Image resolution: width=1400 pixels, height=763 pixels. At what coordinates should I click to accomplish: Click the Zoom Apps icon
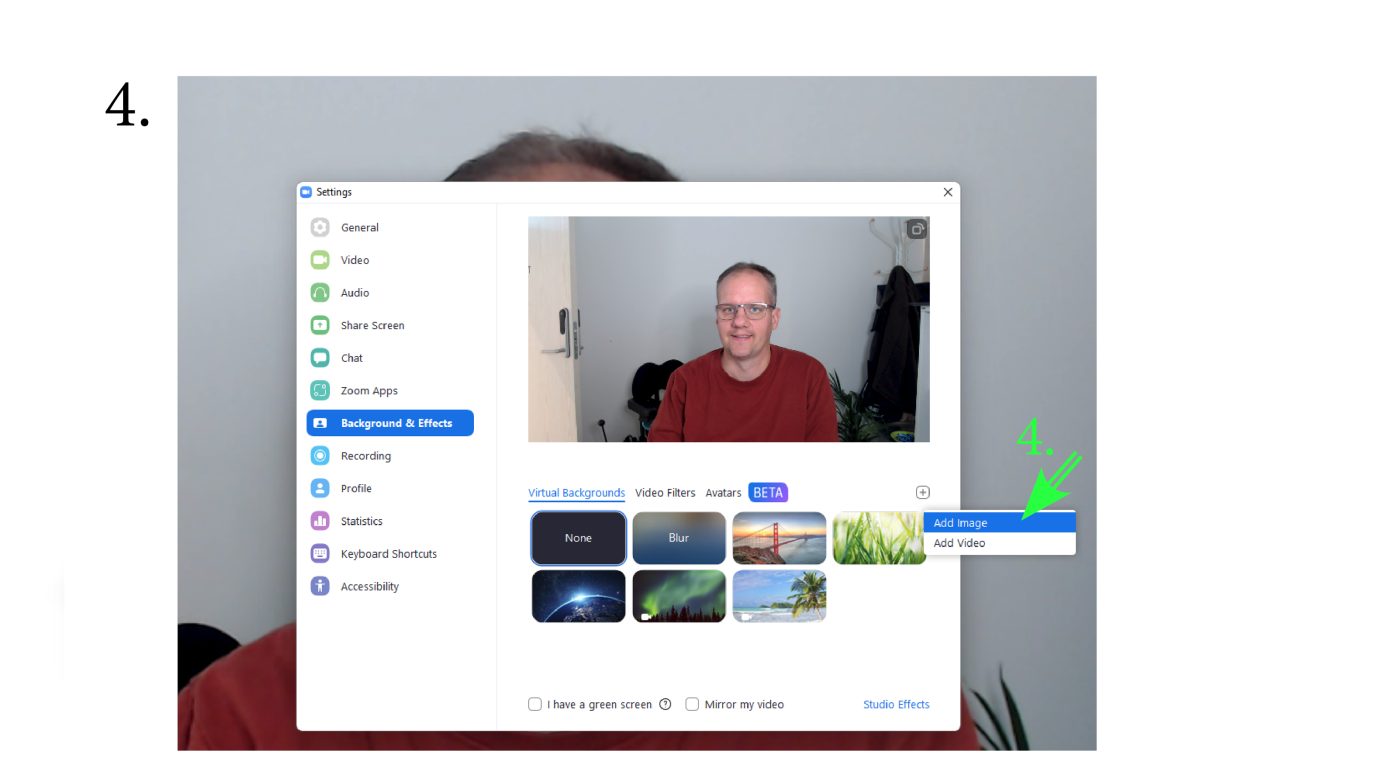click(x=320, y=391)
